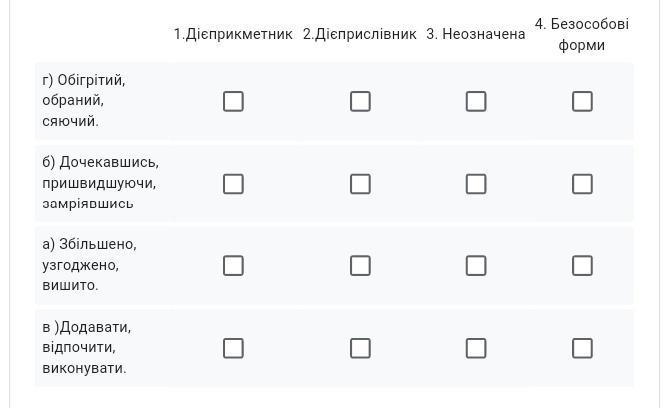
Task: Check Дієприкметник for row в) Додавати
Action: [x=233, y=348]
